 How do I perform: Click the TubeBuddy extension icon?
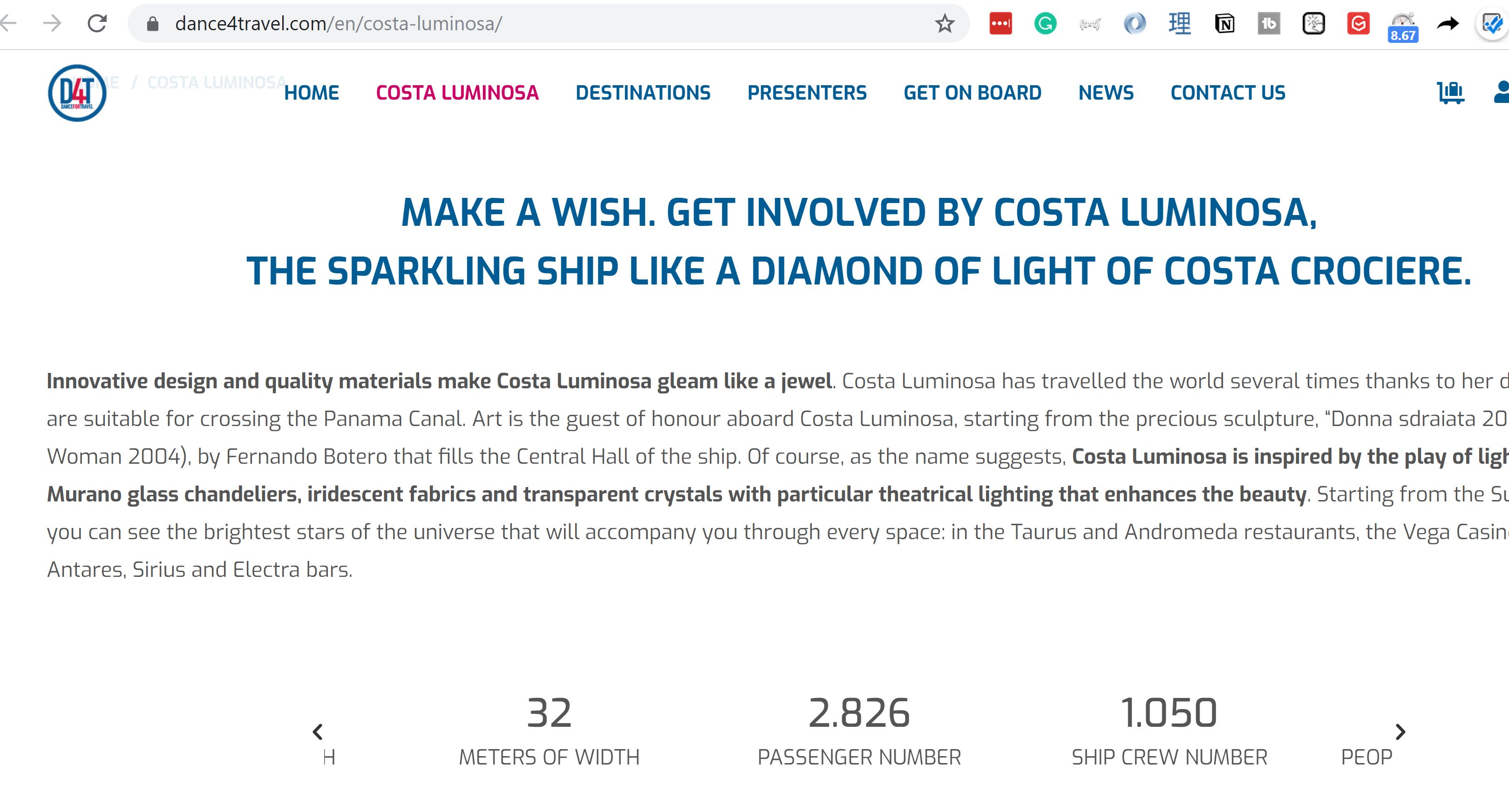(x=1269, y=24)
